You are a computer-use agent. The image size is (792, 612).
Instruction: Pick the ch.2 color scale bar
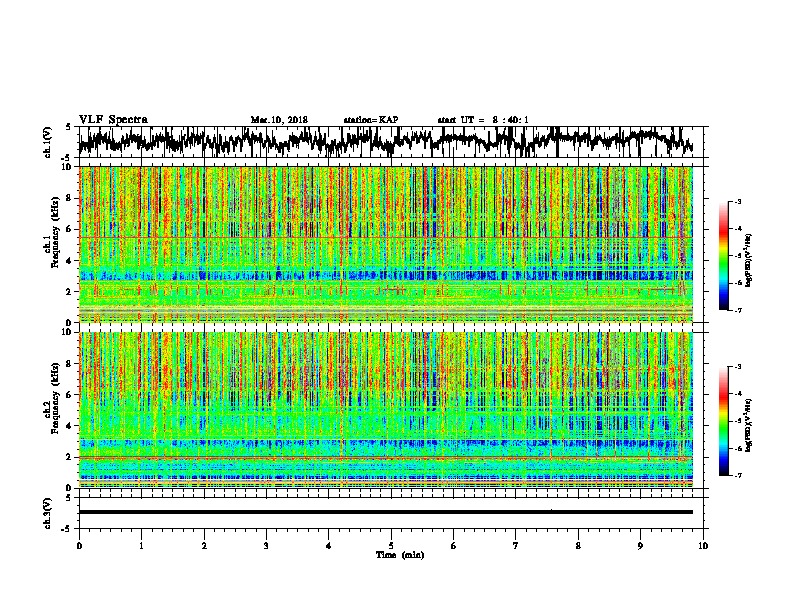[723, 421]
